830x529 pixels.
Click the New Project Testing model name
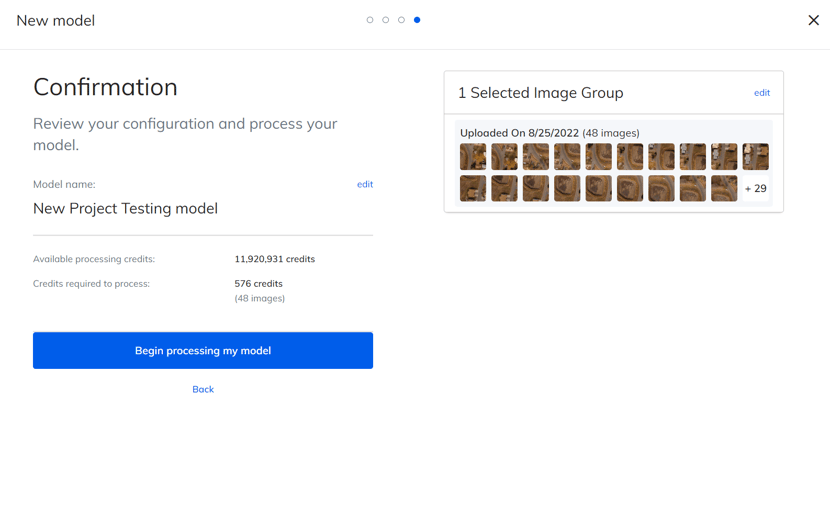pyautogui.click(x=125, y=208)
